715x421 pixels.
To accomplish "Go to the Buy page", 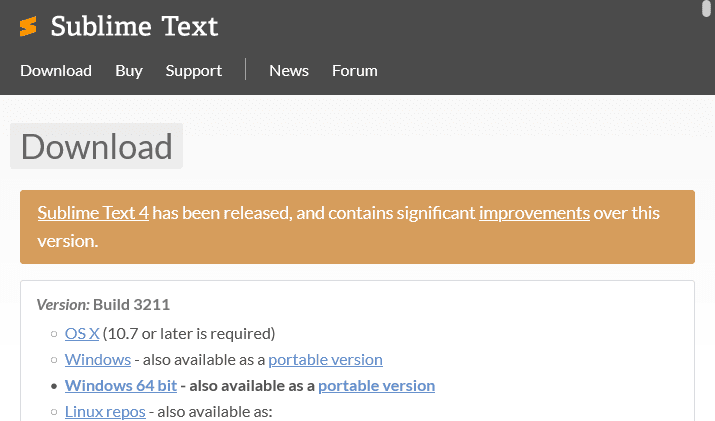I will pyautogui.click(x=129, y=70).
